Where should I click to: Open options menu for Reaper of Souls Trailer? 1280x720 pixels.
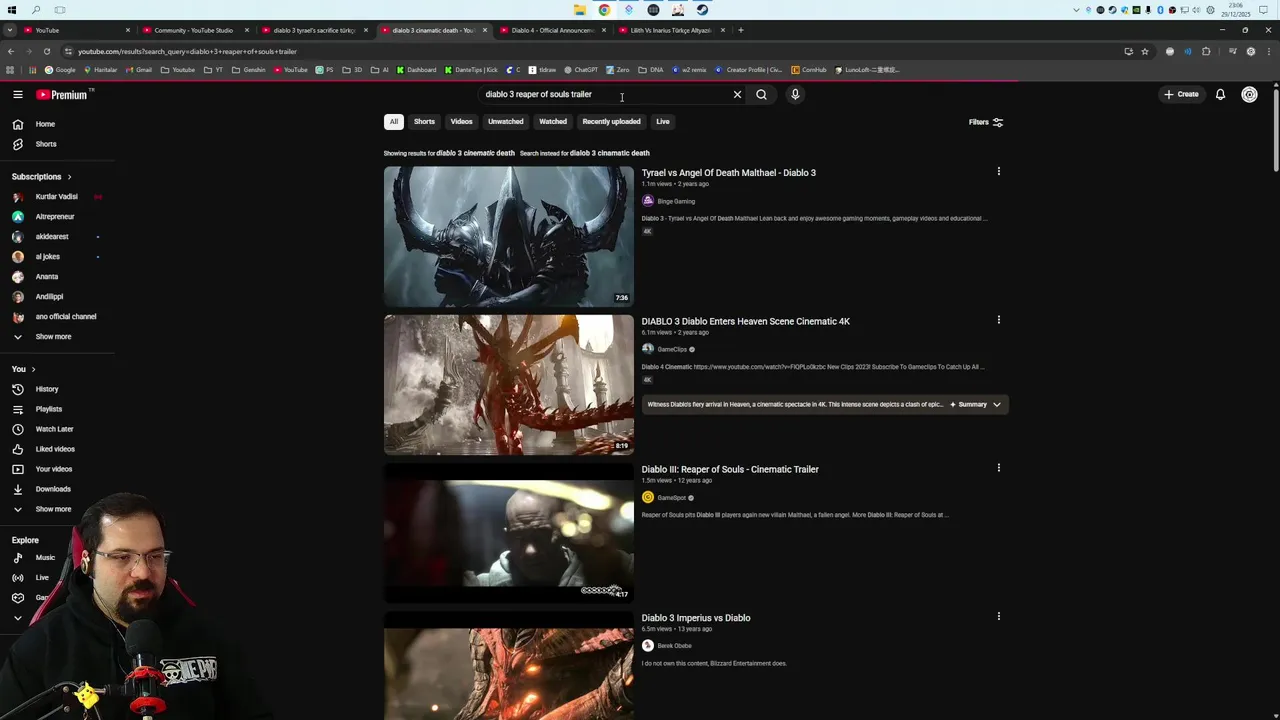(x=998, y=467)
